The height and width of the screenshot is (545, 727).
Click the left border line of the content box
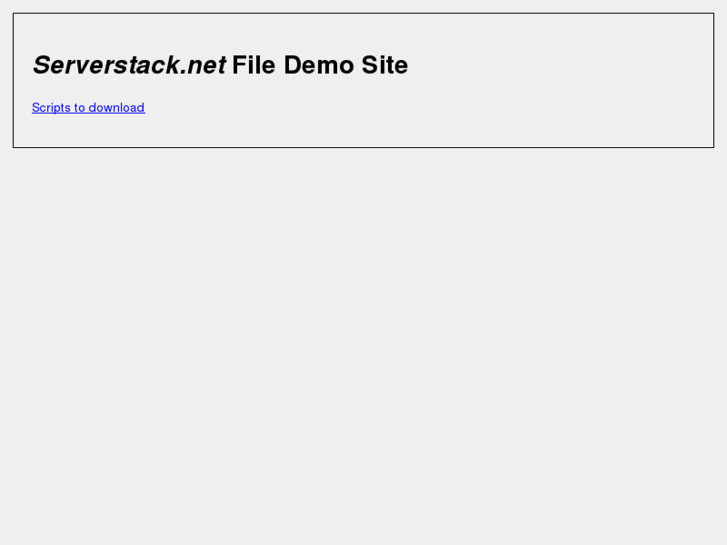tap(13, 80)
